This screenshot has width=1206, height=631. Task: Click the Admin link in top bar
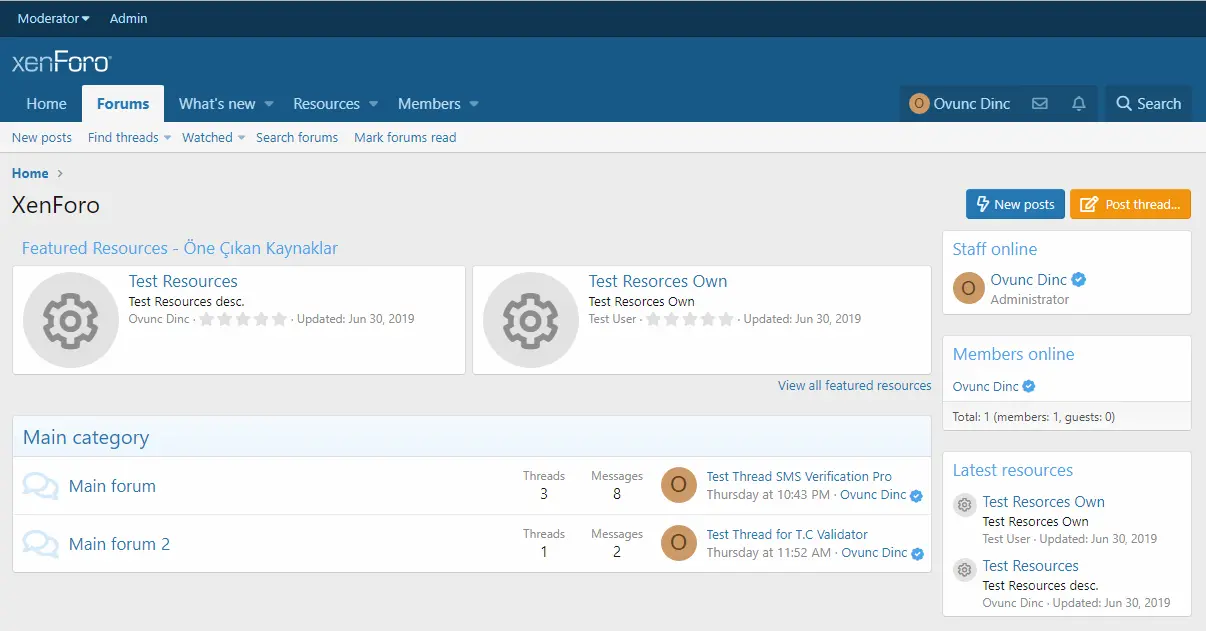(128, 19)
